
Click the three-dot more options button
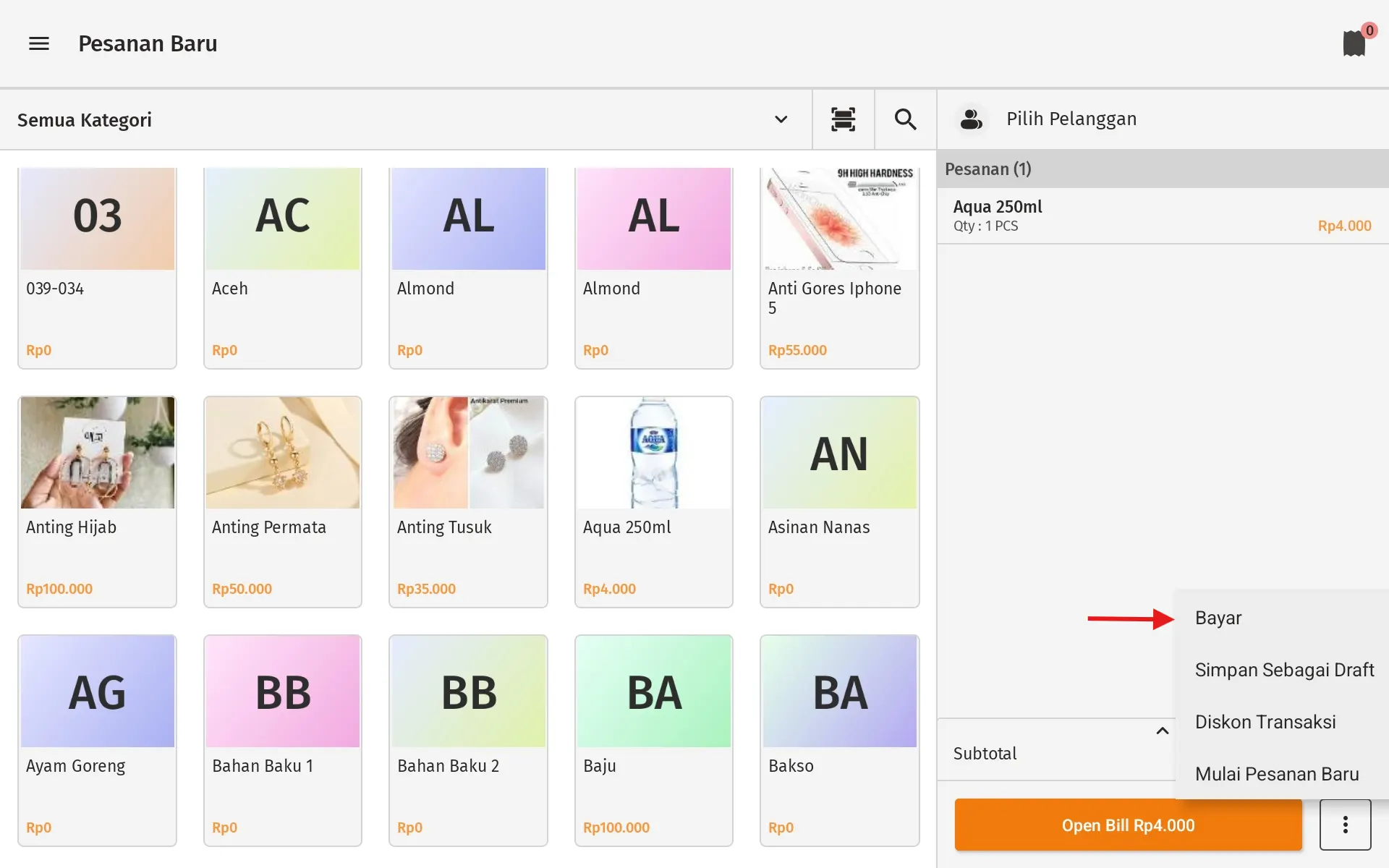(x=1345, y=825)
